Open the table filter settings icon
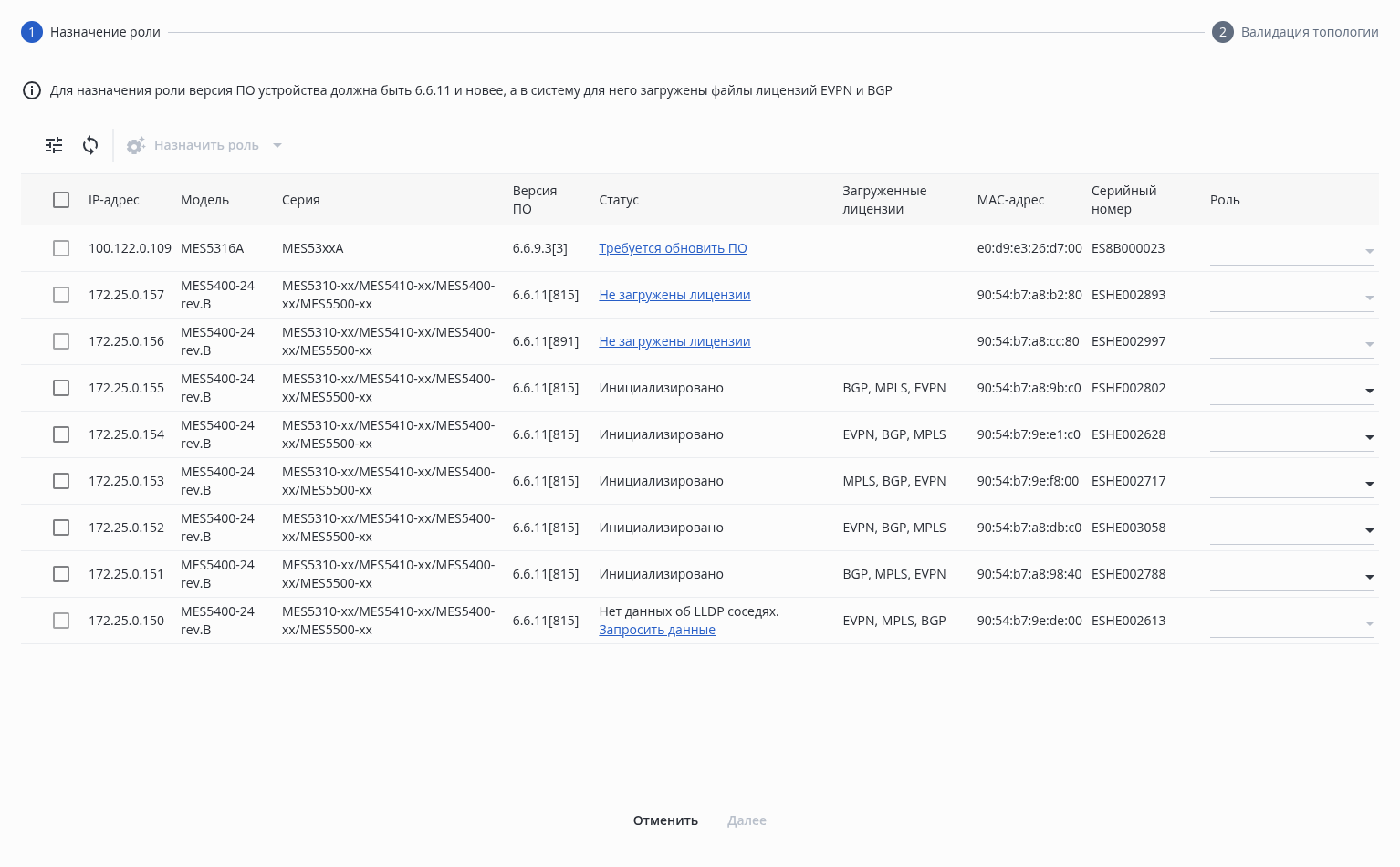Image resolution: width=1400 pixels, height=867 pixels. click(x=54, y=145)
